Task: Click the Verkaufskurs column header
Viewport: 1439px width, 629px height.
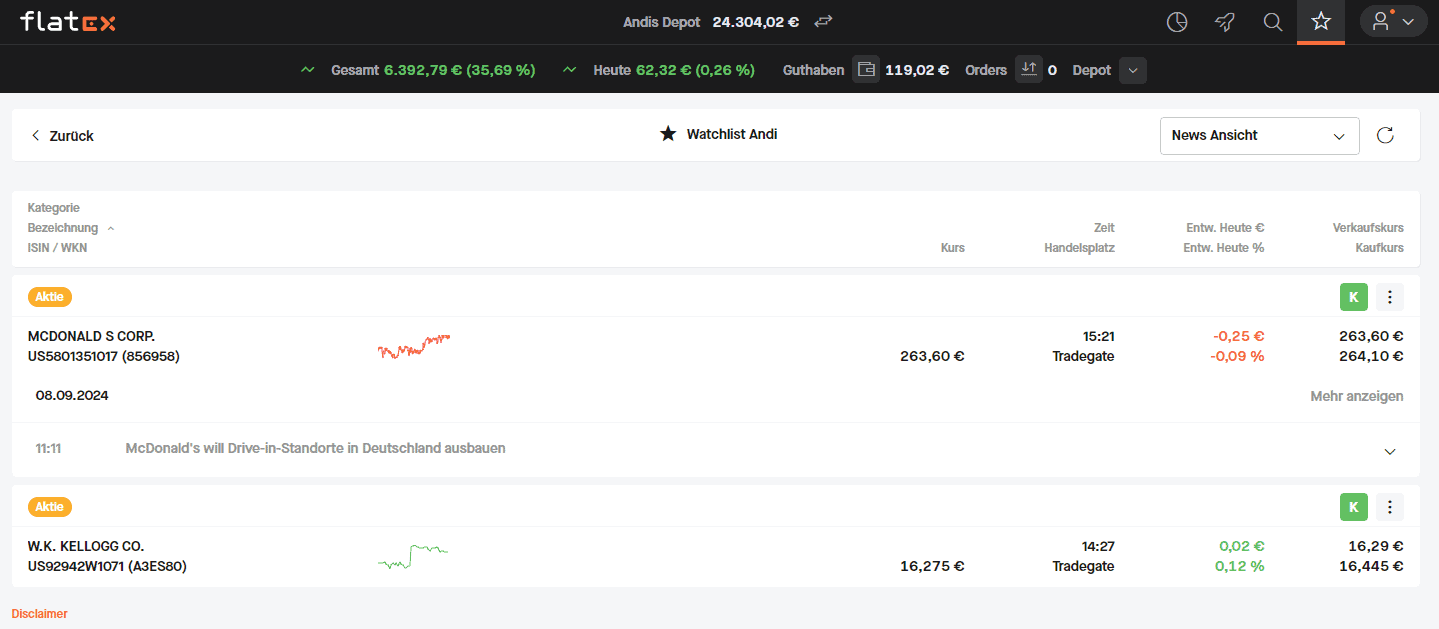Action: click(x=1368, y=228)
